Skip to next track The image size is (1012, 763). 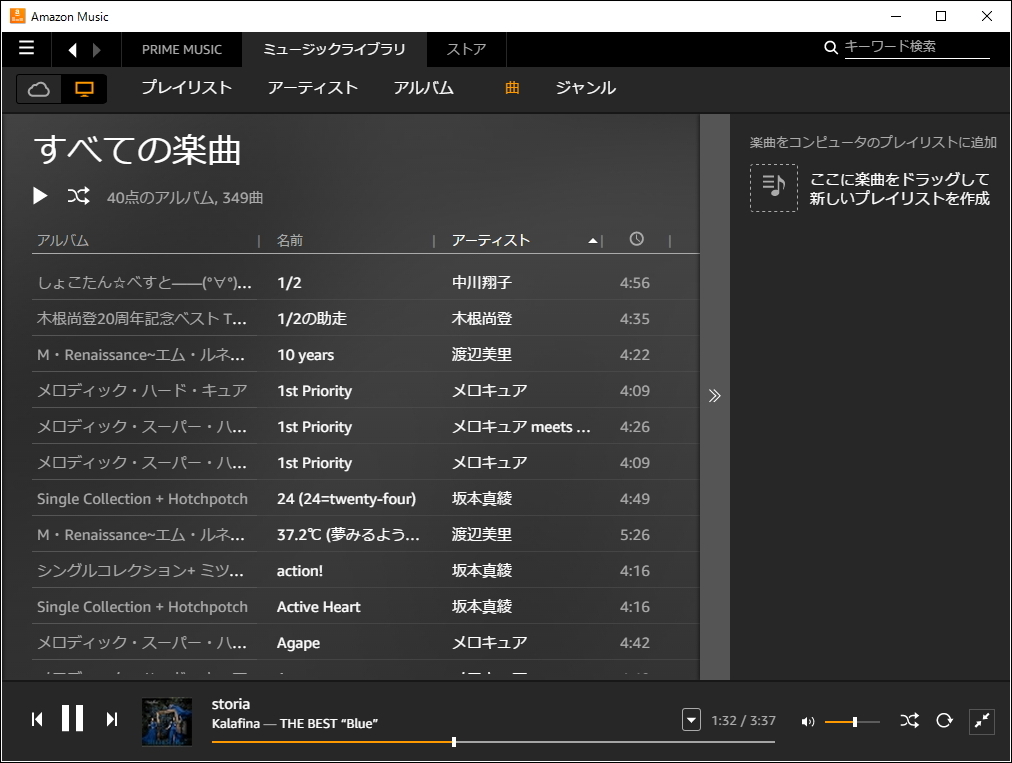(x=112, y=719)
